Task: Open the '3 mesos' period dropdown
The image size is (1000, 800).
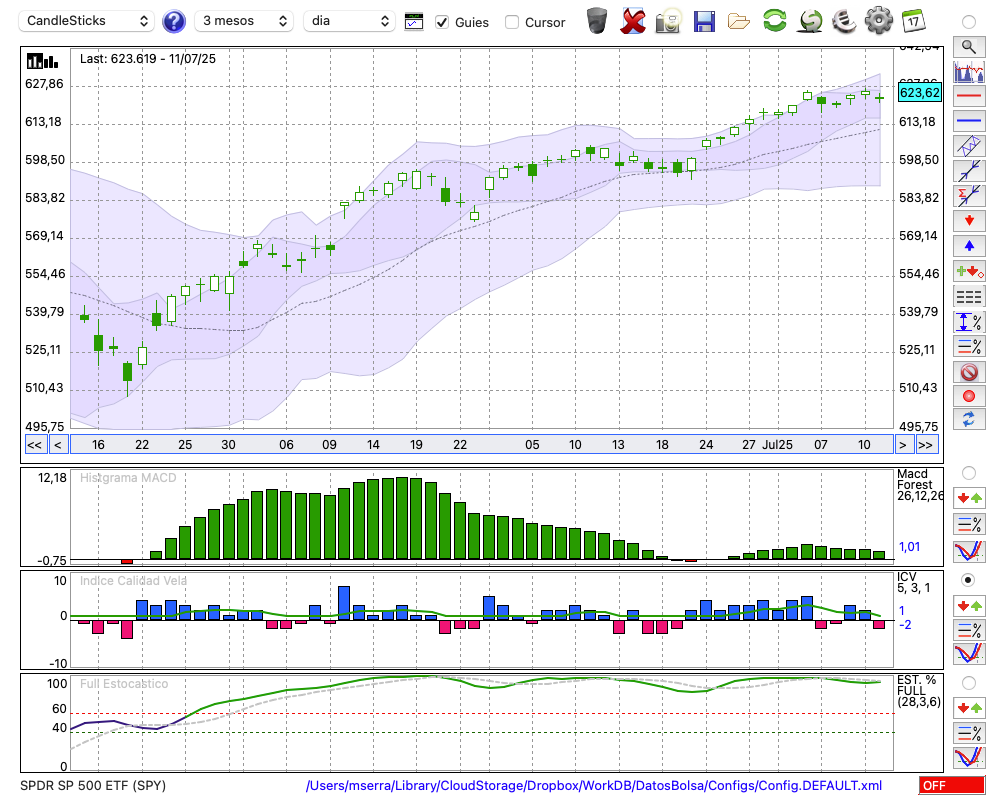Action: point(244,21)
